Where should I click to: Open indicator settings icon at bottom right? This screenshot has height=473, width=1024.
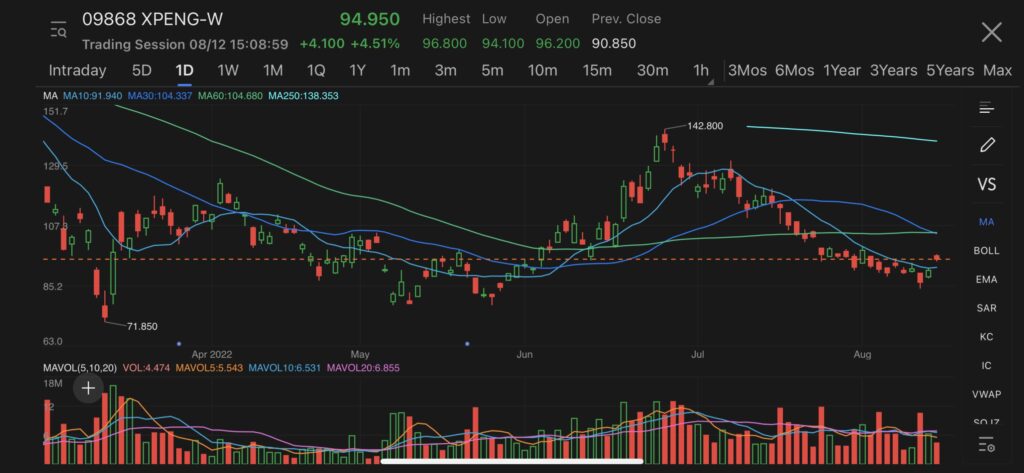coord(987,446)
